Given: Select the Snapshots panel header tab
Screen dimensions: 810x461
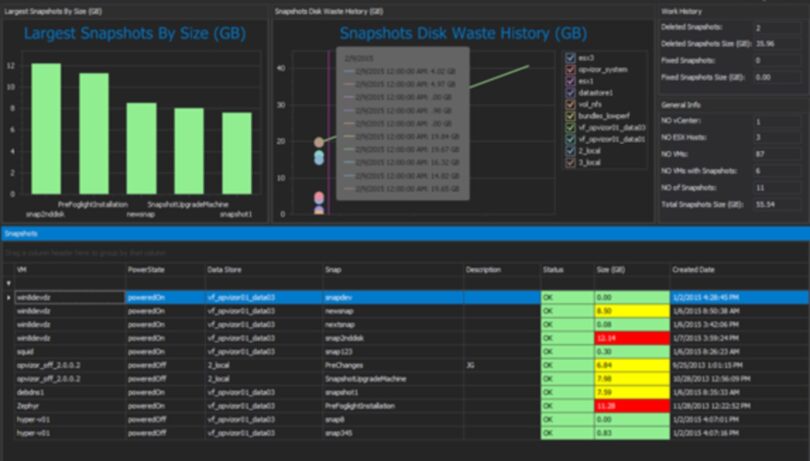Looking at the screenshot, I should tap(21, 234).
